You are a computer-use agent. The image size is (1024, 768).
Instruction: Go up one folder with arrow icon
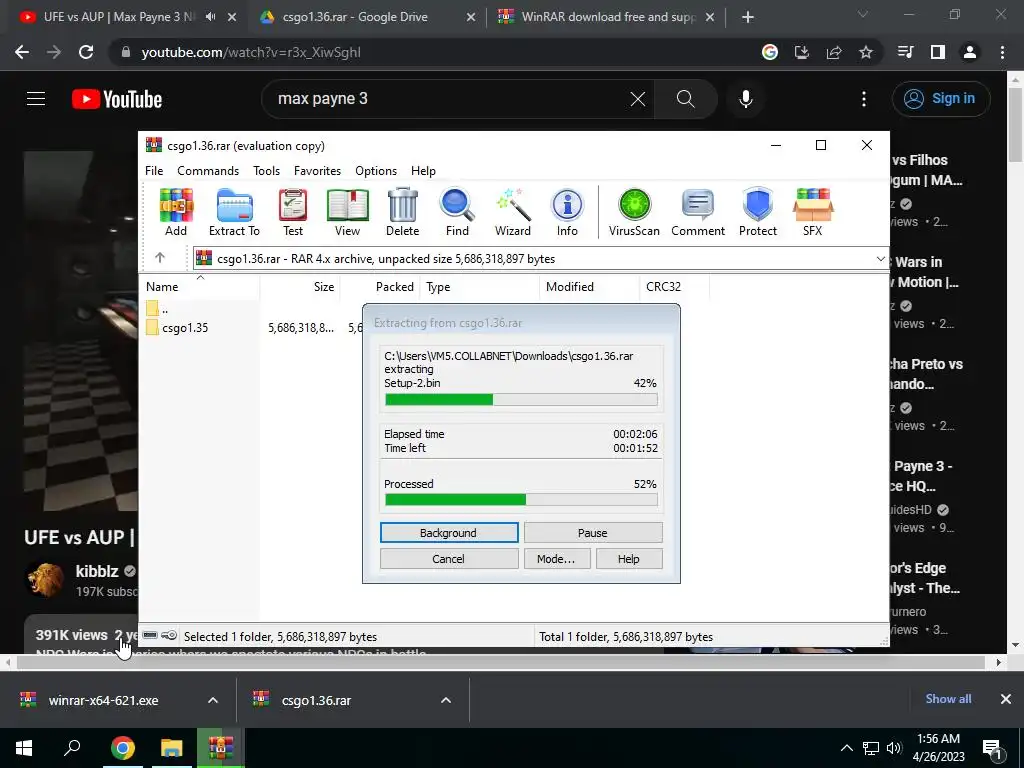click(160, 258)
